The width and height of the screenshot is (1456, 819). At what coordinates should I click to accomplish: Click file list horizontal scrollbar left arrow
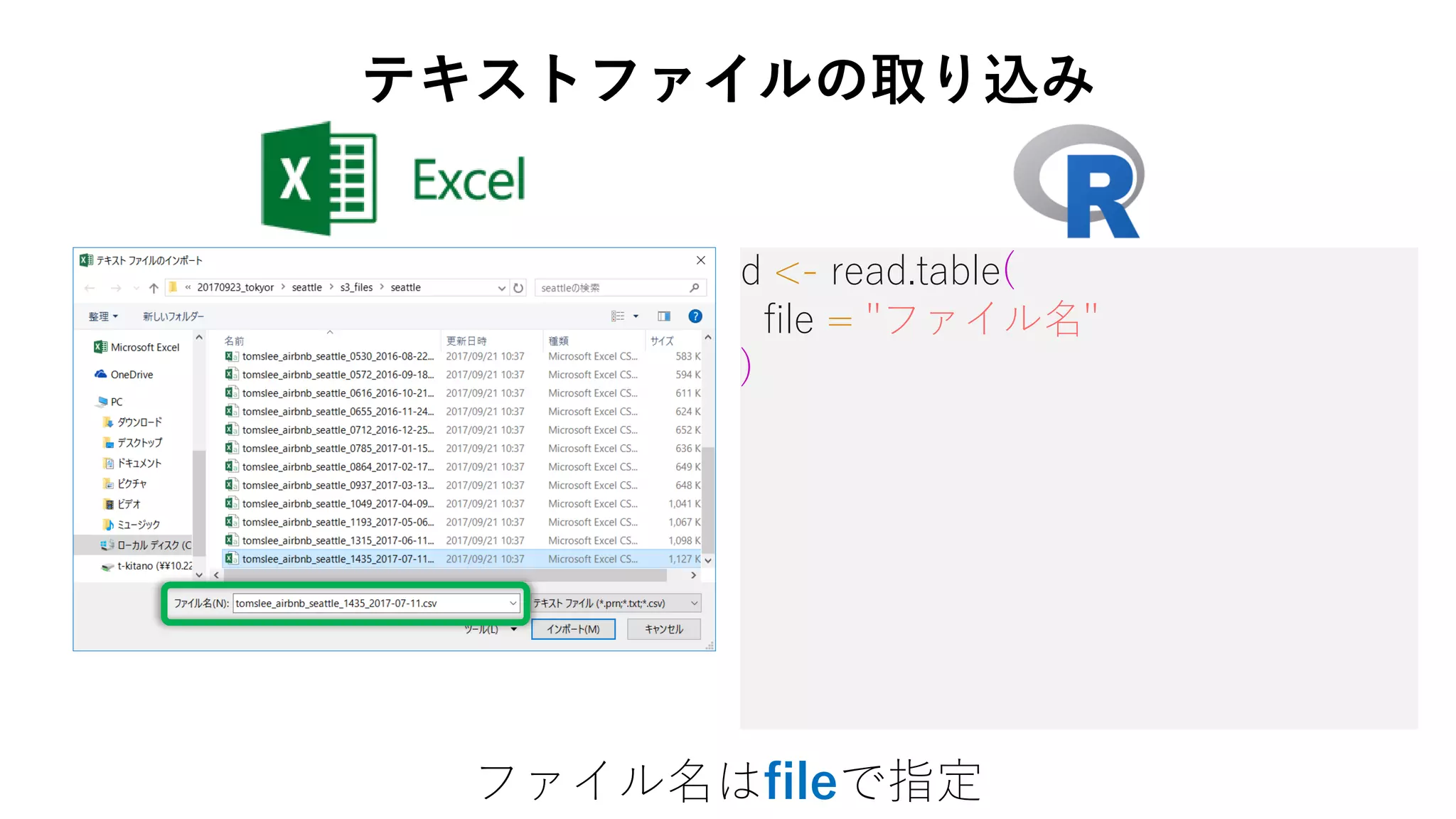216,576
